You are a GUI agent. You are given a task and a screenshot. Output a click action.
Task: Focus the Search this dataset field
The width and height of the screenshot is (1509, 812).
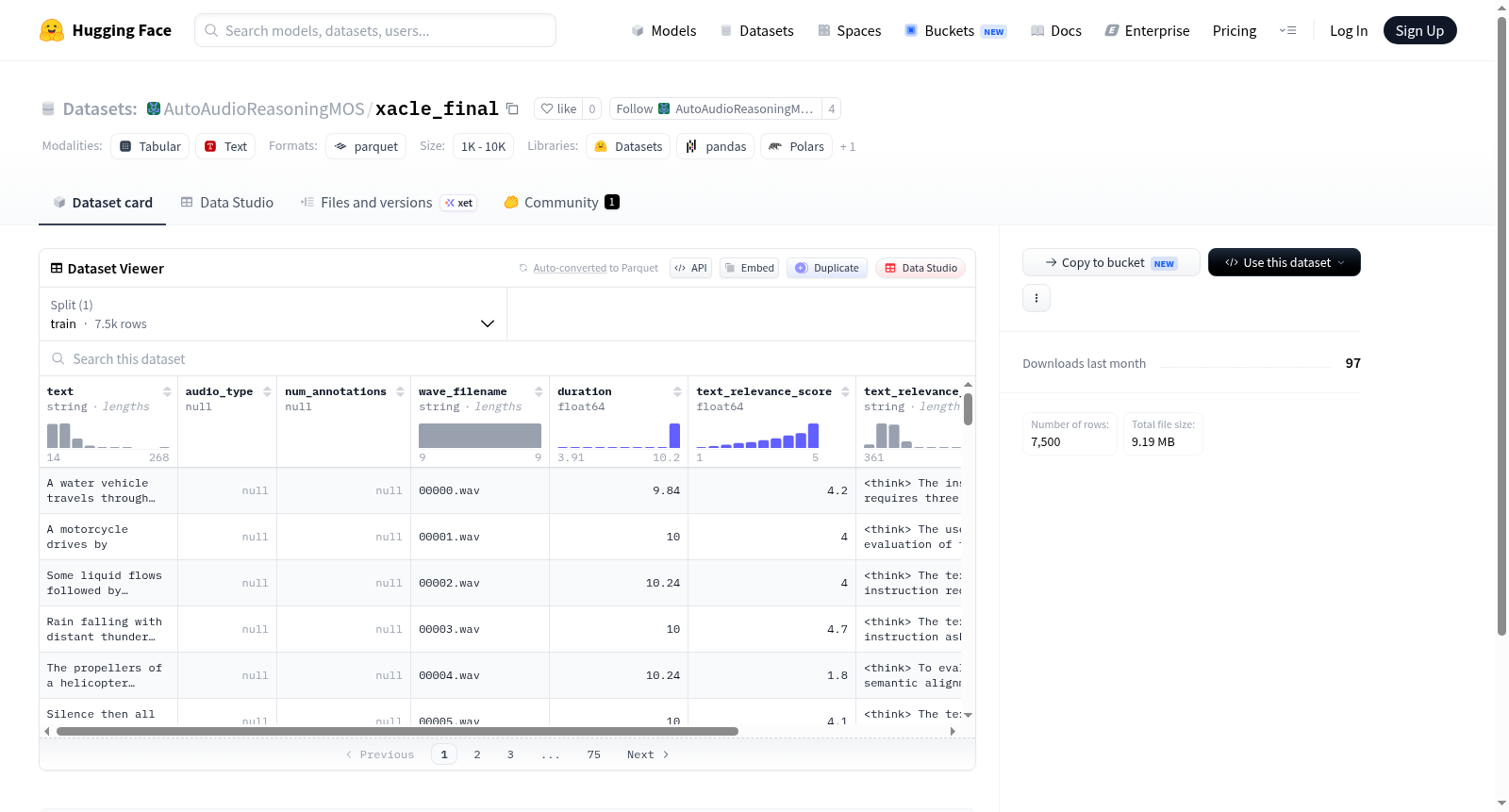[x=507, y=358]
